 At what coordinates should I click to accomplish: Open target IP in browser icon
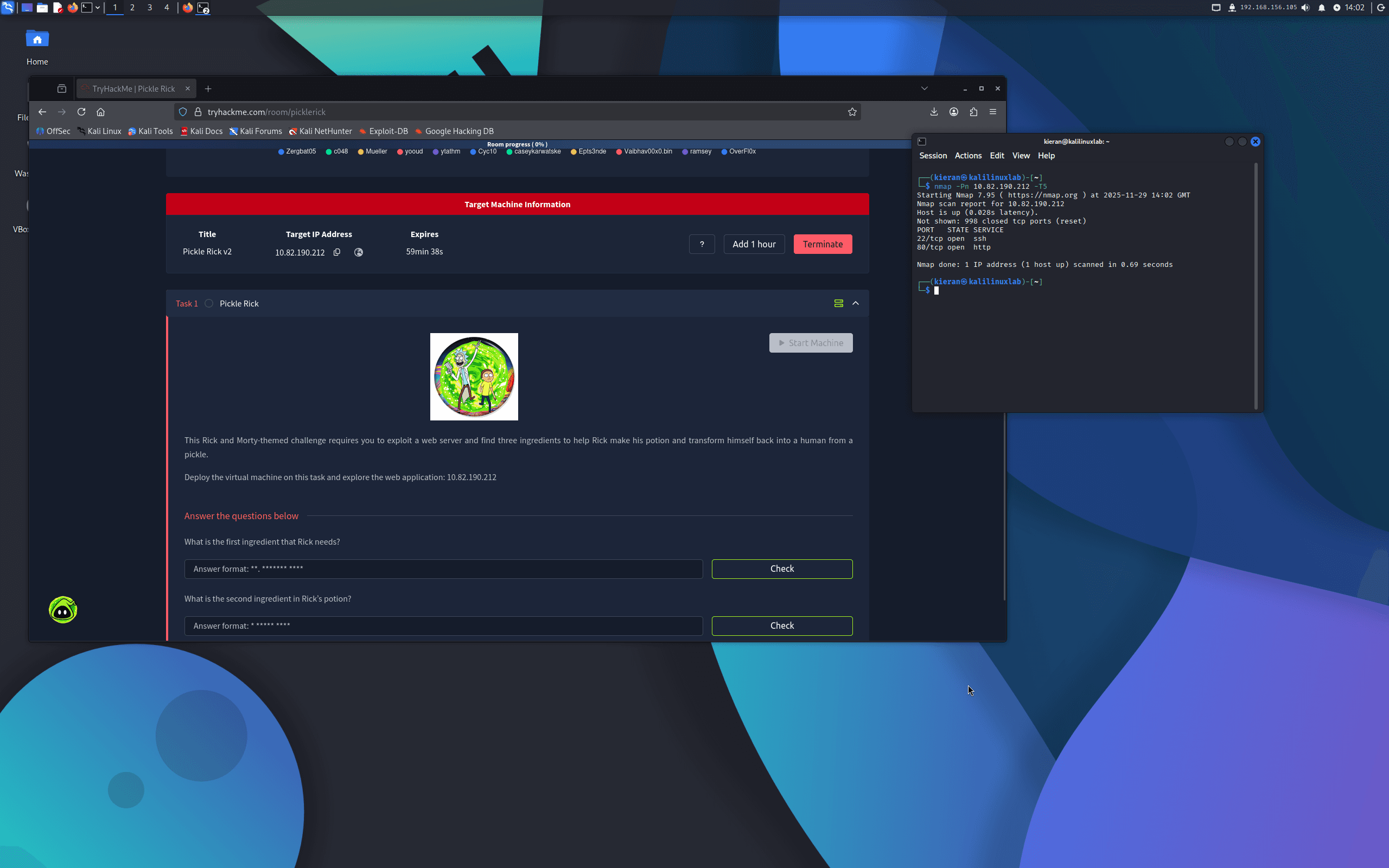(358, 252)
